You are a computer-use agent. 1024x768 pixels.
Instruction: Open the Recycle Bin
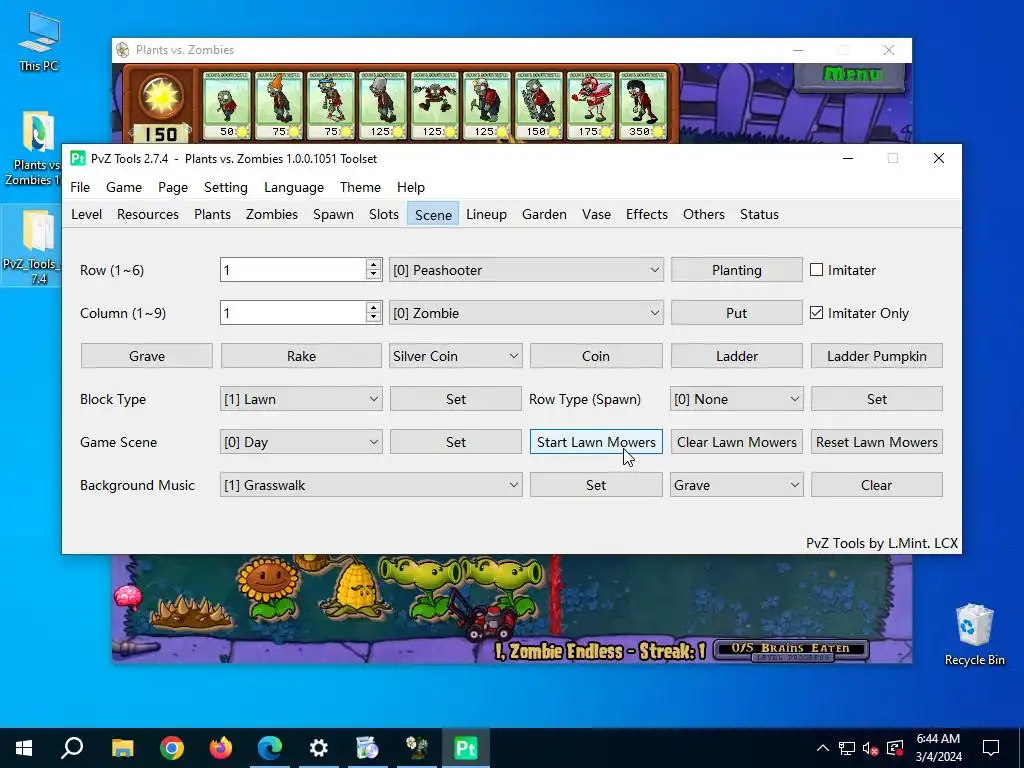974,635
